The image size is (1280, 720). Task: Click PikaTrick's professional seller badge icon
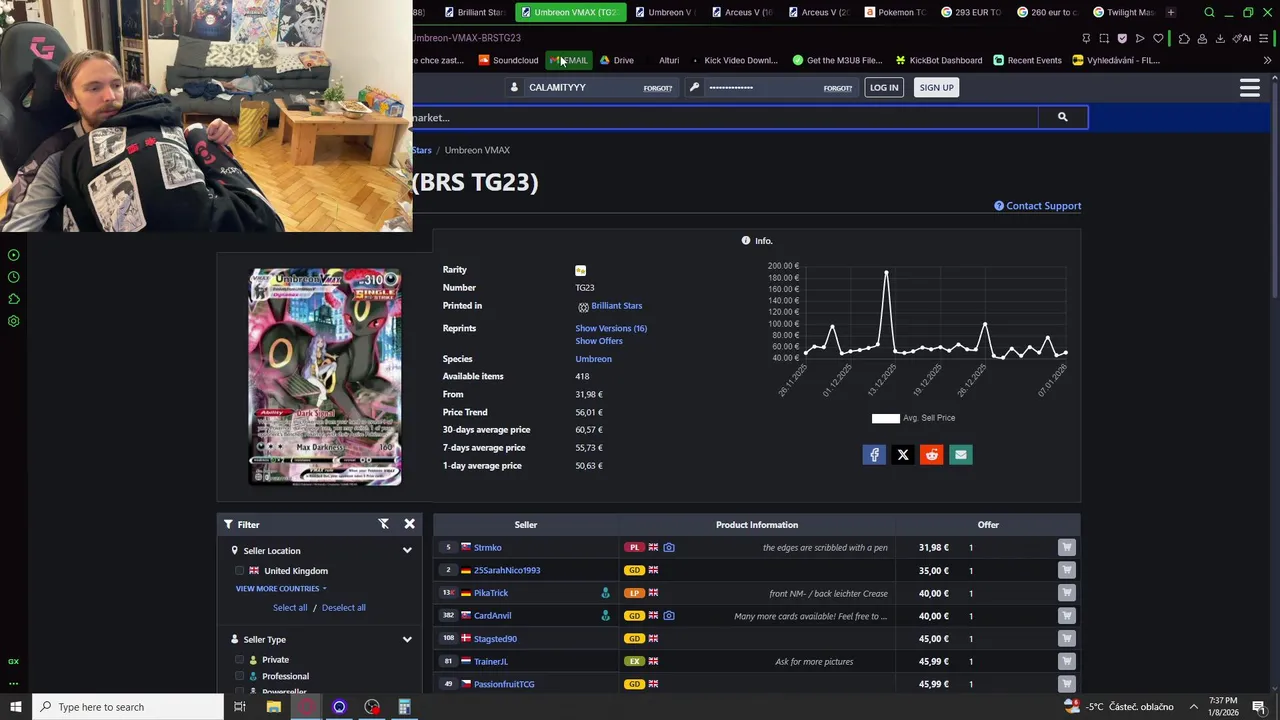(x=605, y=593)
